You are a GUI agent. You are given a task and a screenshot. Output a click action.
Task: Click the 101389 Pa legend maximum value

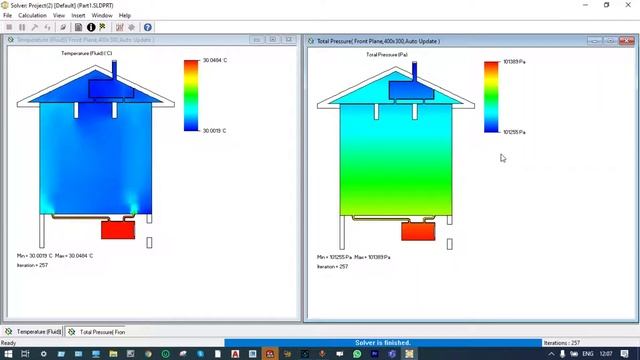point(514,62)
